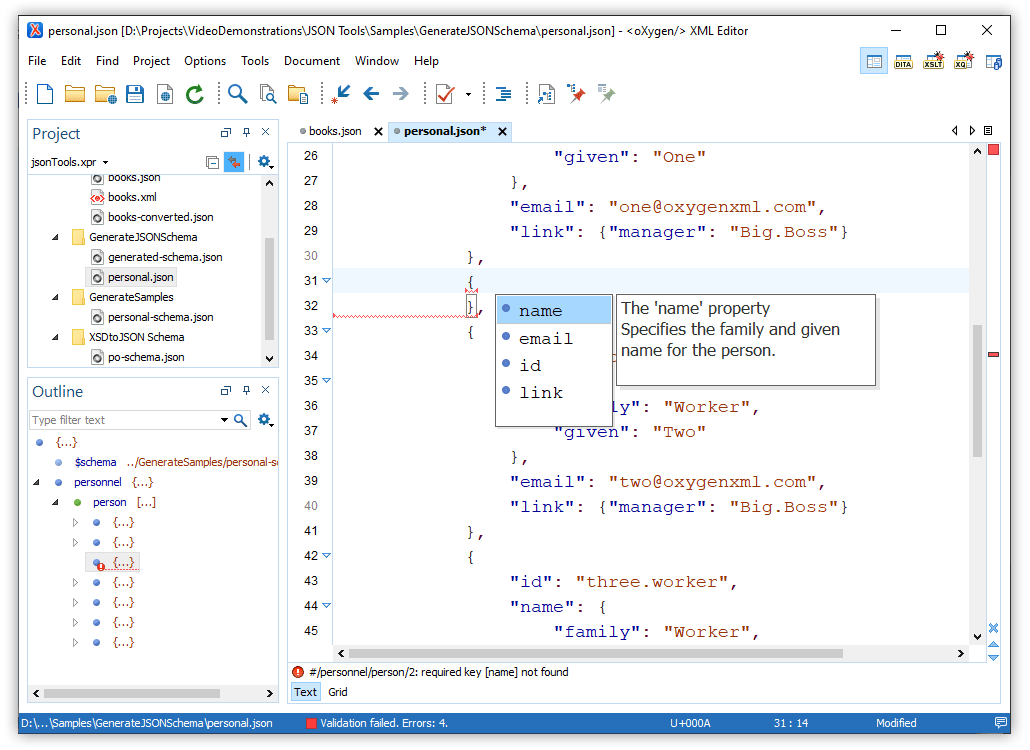This screenshot has width=1030, height=750.
Task: Click the editor horizontal scrollbar thumb
Action: click(x=595, y=653)
